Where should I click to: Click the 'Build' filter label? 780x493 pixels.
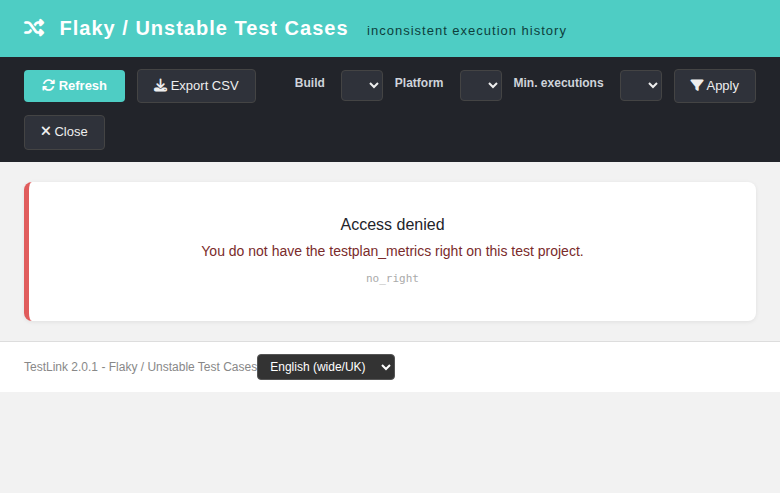point(309,83)
